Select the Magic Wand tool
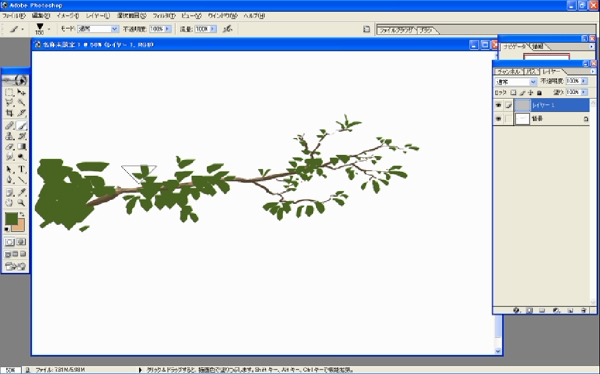 (21, 103)
